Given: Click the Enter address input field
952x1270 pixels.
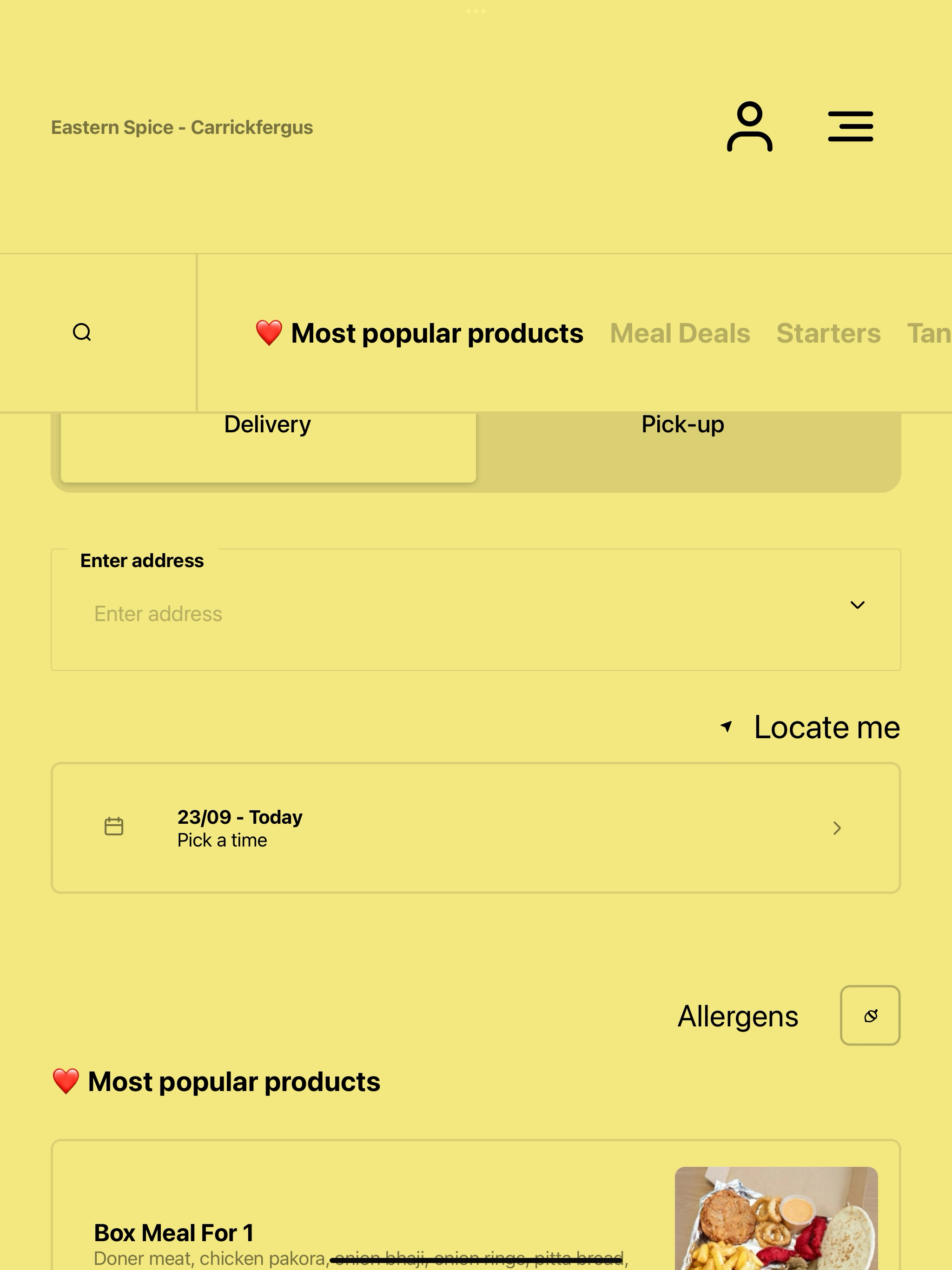Looking at the screenshot, I should pyautogui.click(x=476, y=610).
